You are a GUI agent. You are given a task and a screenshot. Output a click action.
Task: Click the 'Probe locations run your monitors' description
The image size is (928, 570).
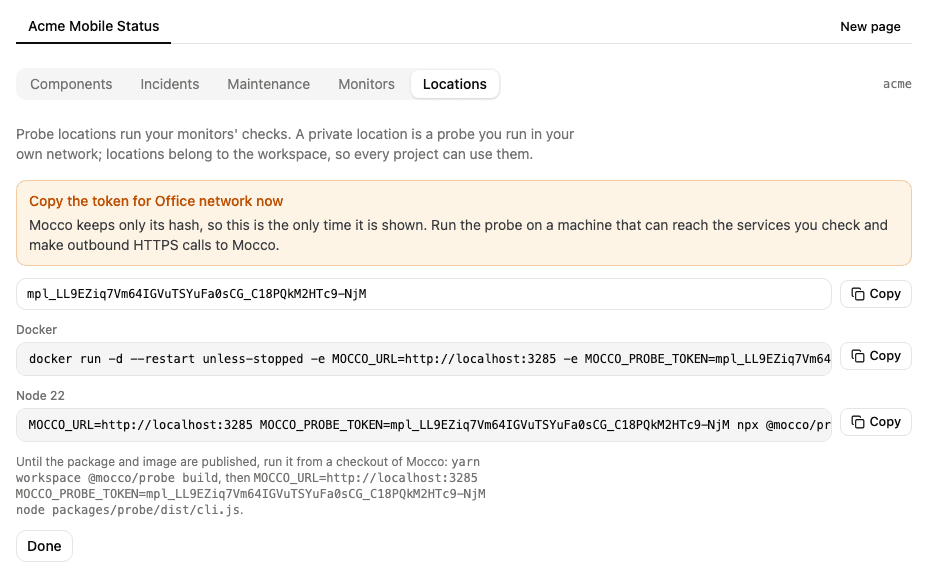[295, 144]
